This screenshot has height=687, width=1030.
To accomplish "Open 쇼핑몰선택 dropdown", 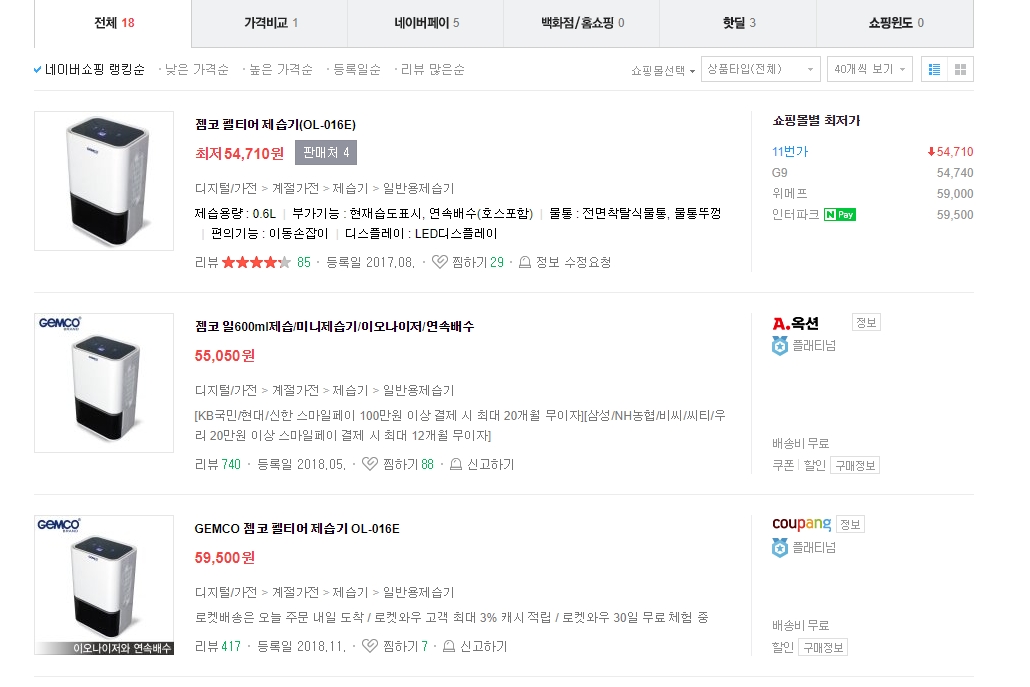I will [663, 70].
